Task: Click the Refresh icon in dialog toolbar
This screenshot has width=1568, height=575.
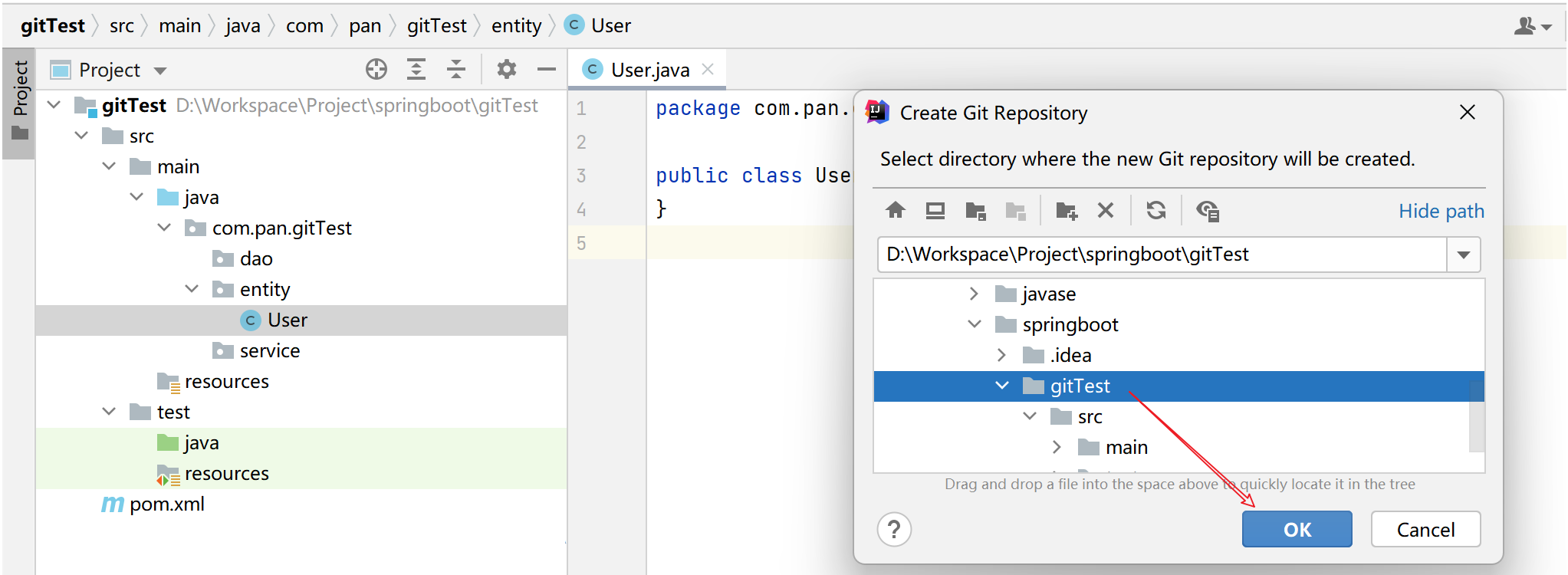Action: (x=1155, y=211)
